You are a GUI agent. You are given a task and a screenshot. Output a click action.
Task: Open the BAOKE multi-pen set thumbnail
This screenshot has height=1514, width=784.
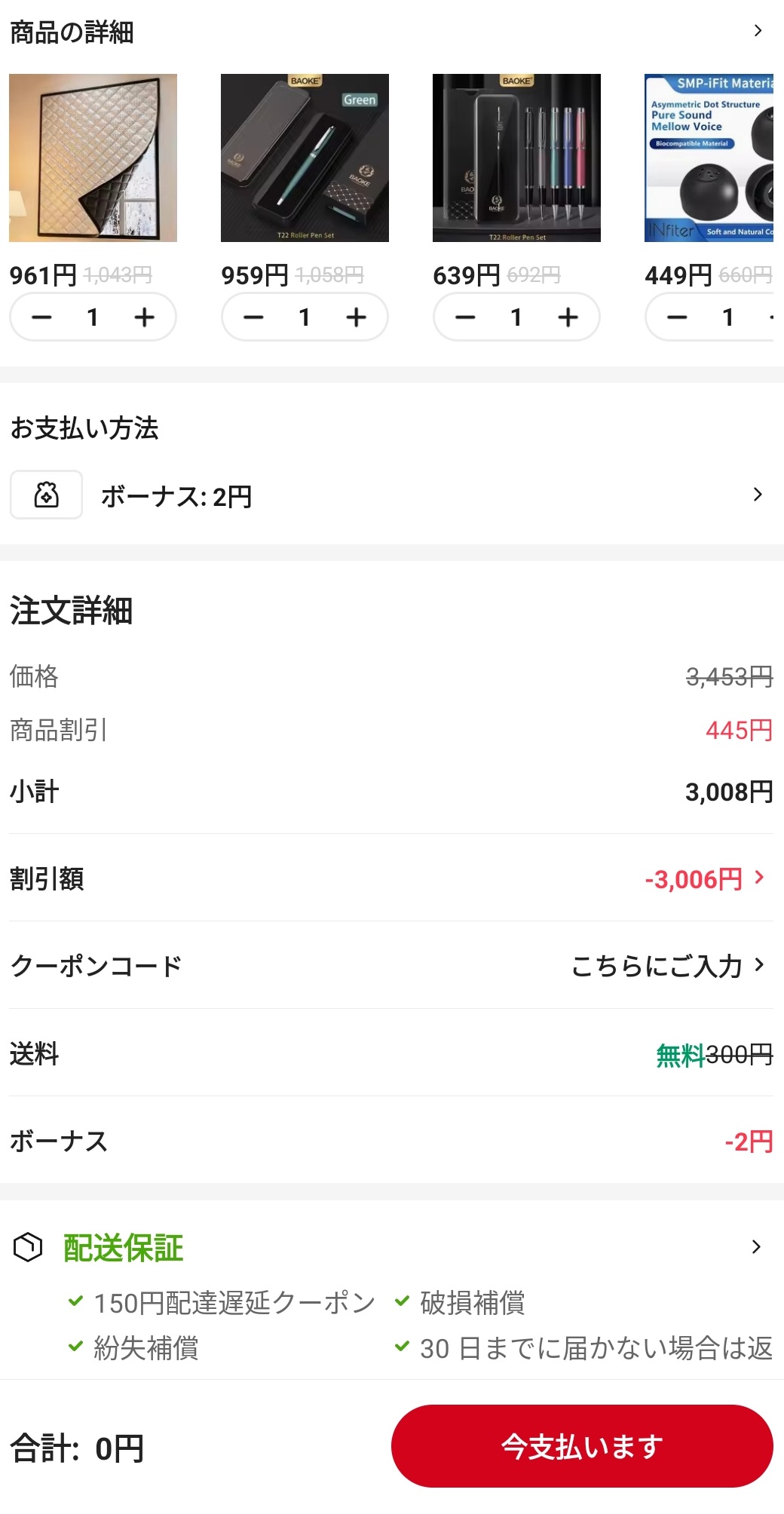tap(516, 158)
